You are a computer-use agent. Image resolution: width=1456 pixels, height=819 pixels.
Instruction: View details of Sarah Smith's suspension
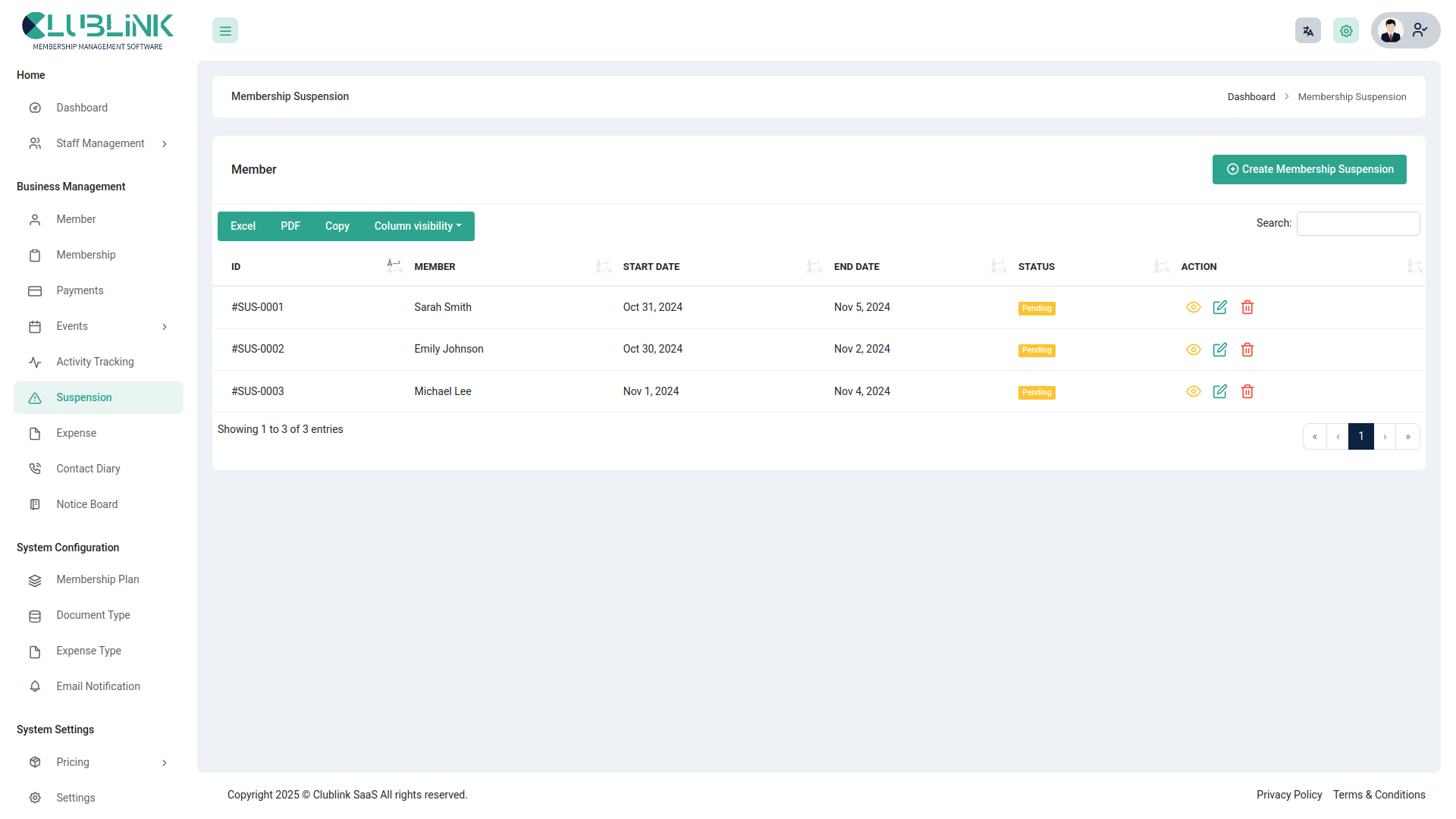(x=1193, y=307)
